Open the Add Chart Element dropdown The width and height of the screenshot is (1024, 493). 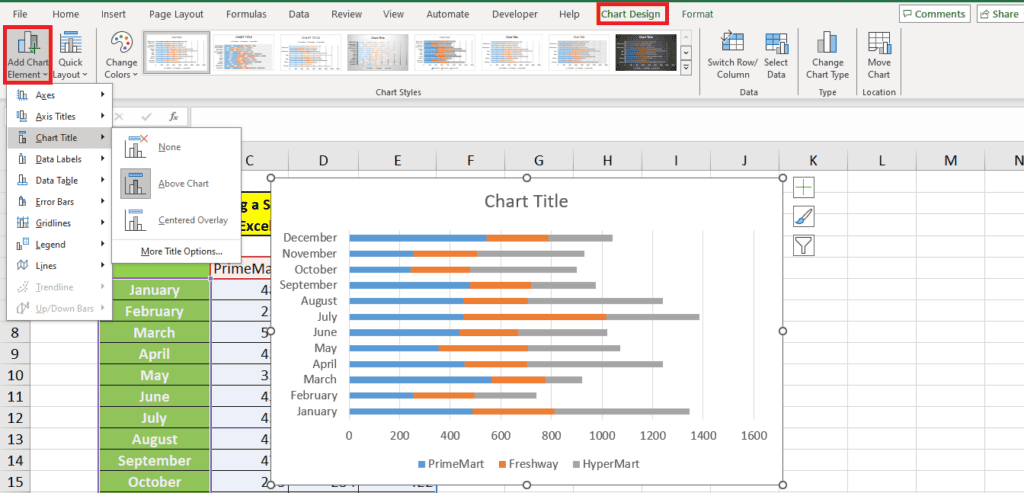point(27,55)
